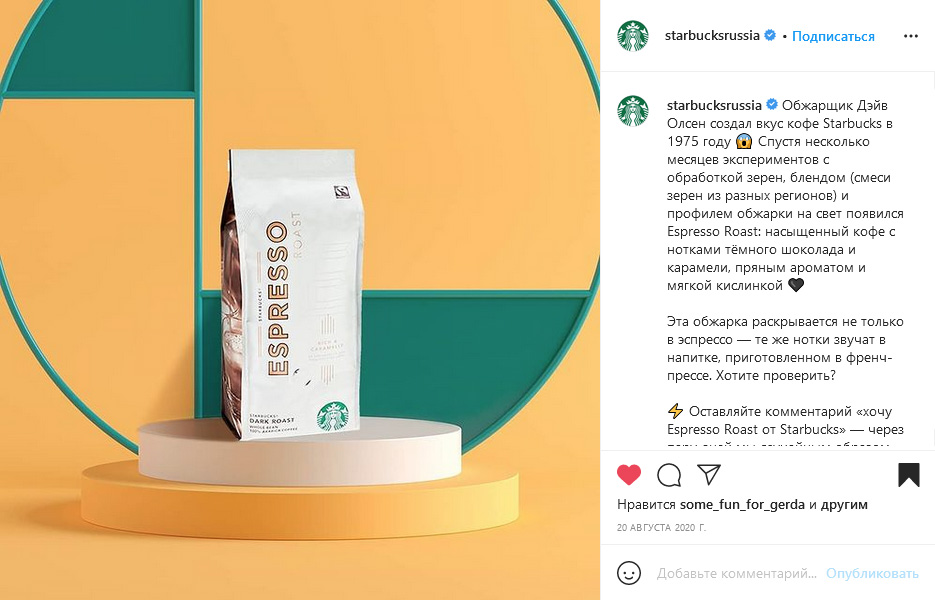Click the caption text about Espresso Roast
The image size is (935, 600).
click(x=785, y=195)
